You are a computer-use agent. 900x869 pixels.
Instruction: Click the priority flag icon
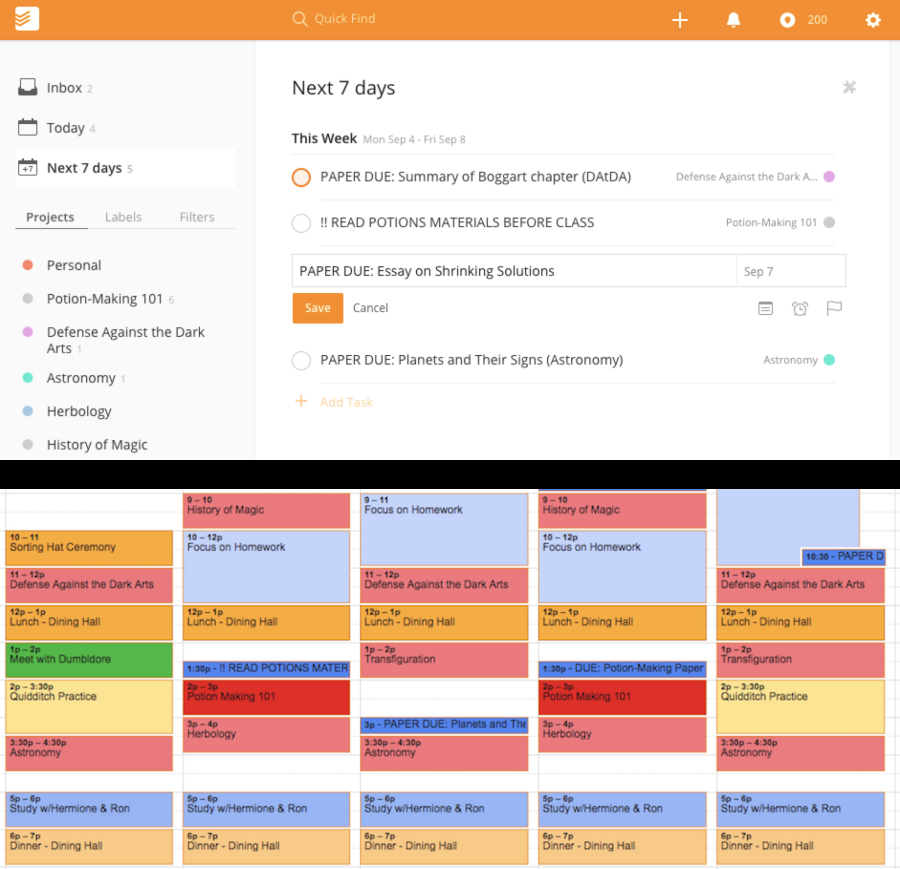pos(834,308)
